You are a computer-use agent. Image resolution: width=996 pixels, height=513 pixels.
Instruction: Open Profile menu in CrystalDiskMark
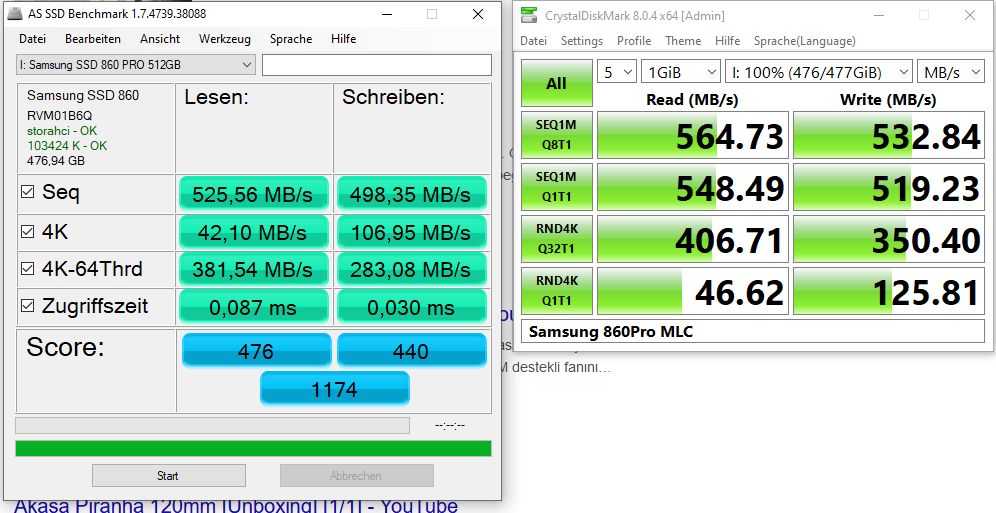point(634,41)
